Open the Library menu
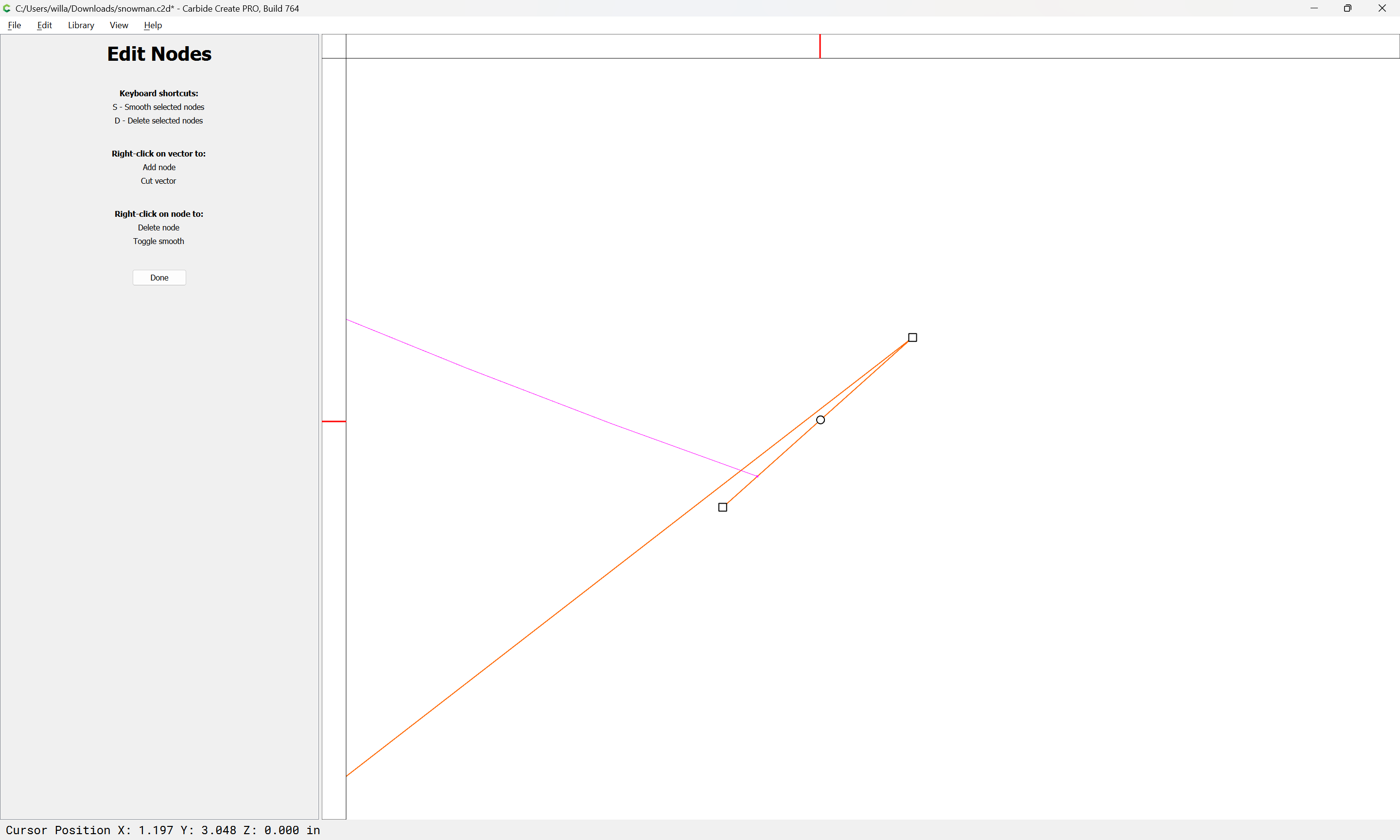Viewport: 1400px width, 840px height. pos(81,25)
